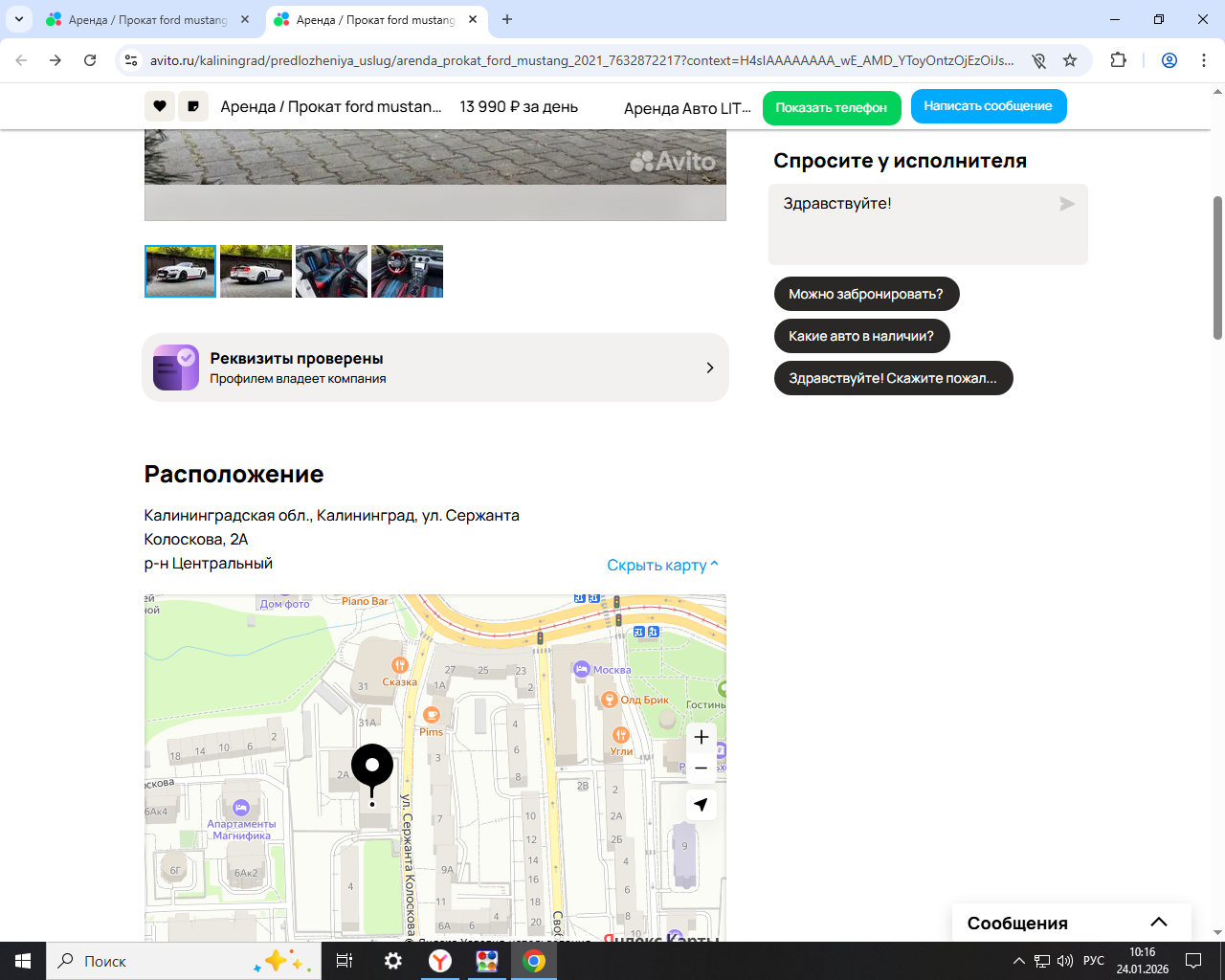1225x980 pixels.
Task: Hide the map with Скрыть карту
Action: tap(662, 565)
